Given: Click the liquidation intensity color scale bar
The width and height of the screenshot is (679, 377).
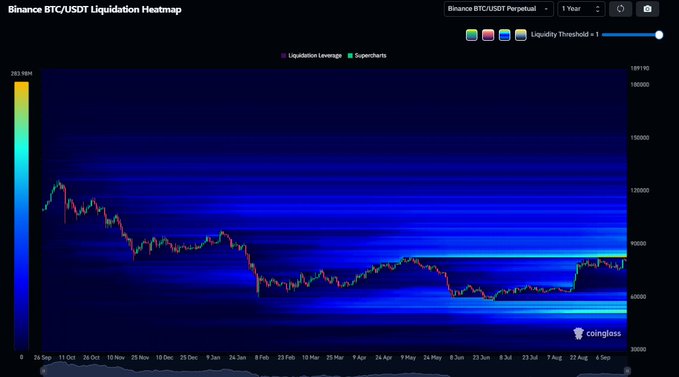Looking at the screenshot, I should click(22, 216).
